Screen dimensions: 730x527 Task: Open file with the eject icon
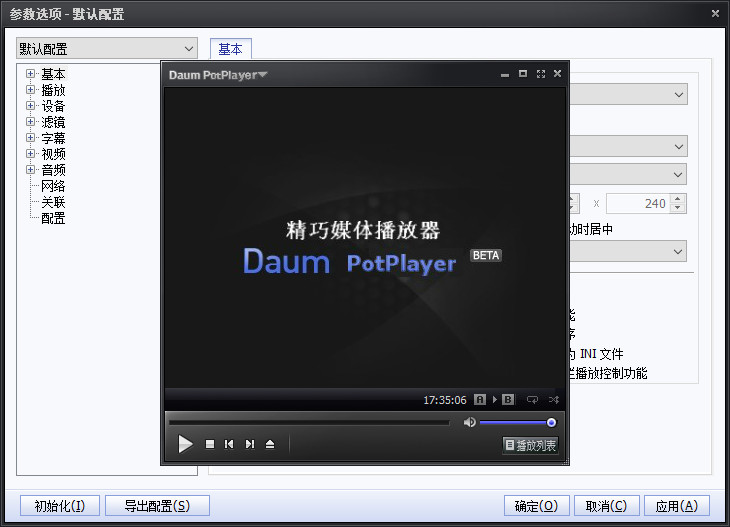point(270,444)
